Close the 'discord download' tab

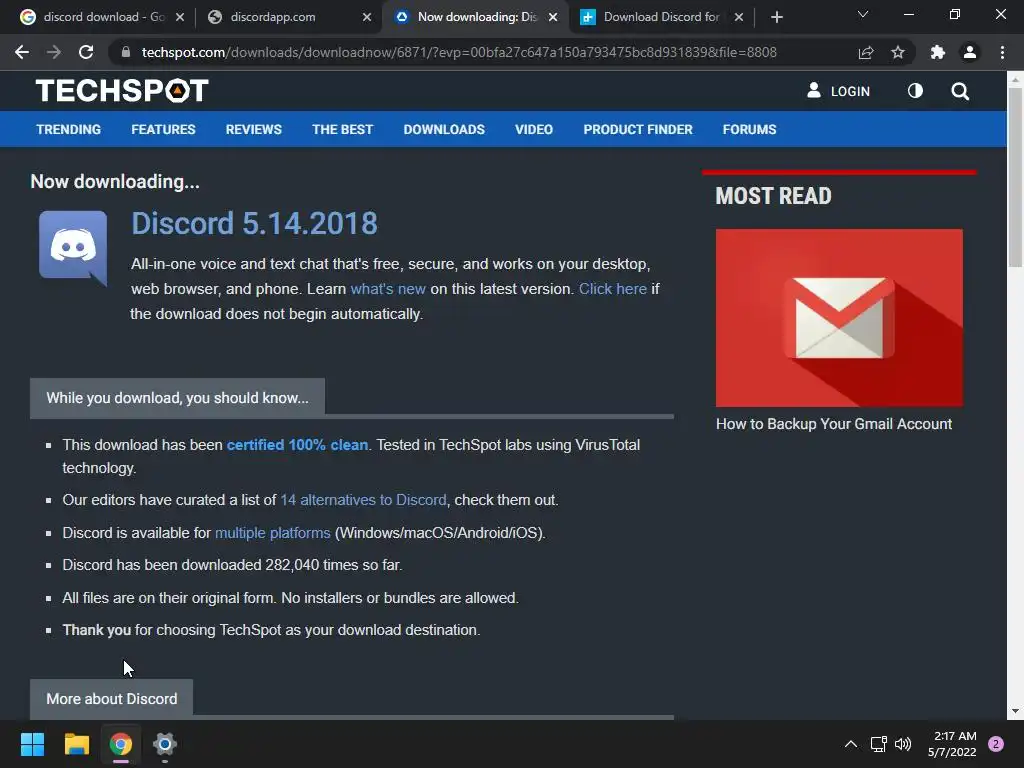pos(180,17)
